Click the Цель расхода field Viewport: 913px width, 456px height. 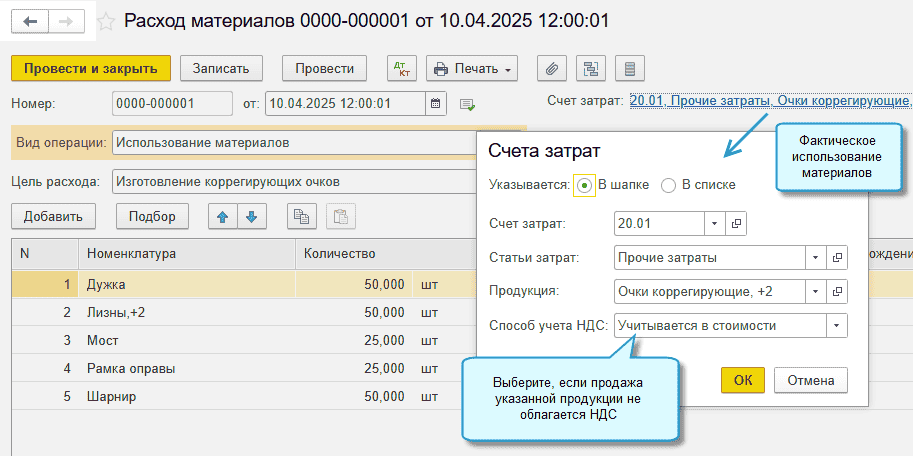pos(296,182)
